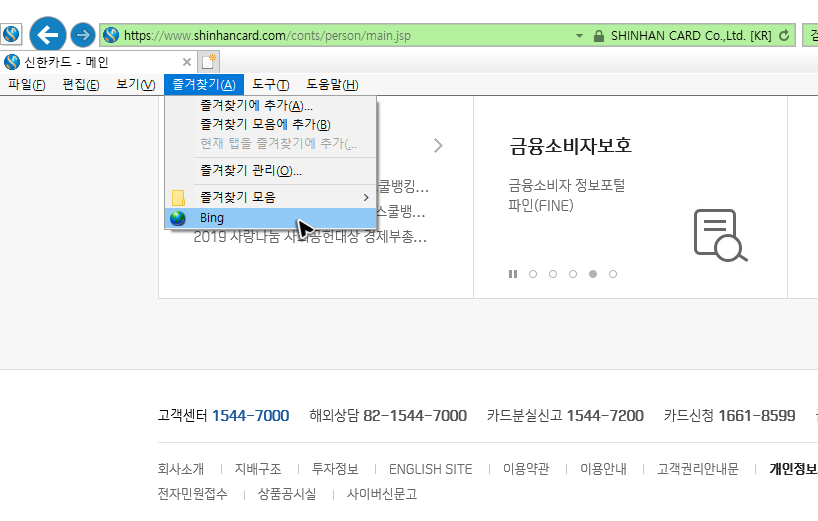
Task: Click the refresh icon in address bar
Action: tap(784, 35)
